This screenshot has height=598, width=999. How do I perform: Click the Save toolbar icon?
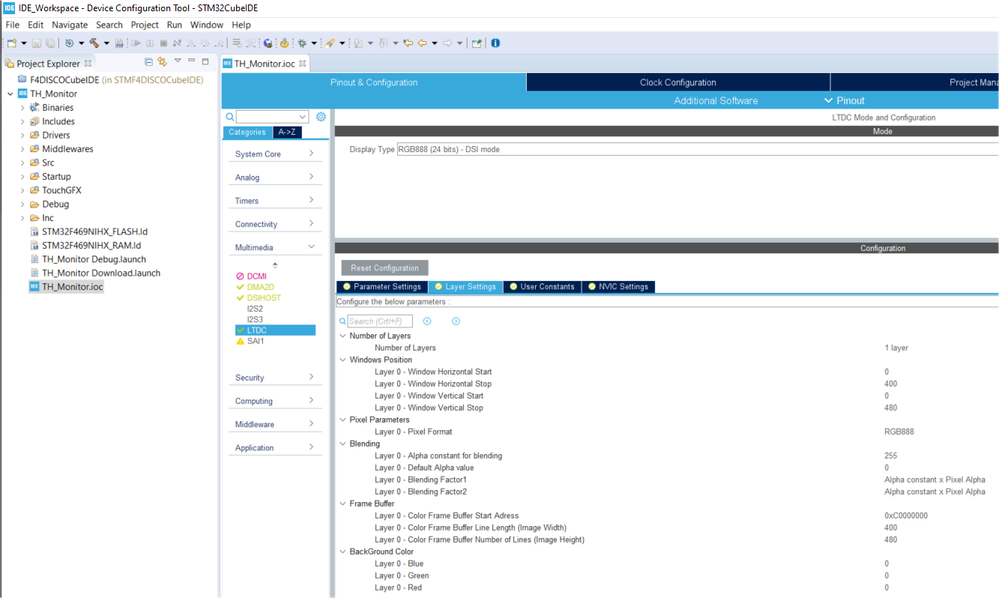click(x=36, y=43)
